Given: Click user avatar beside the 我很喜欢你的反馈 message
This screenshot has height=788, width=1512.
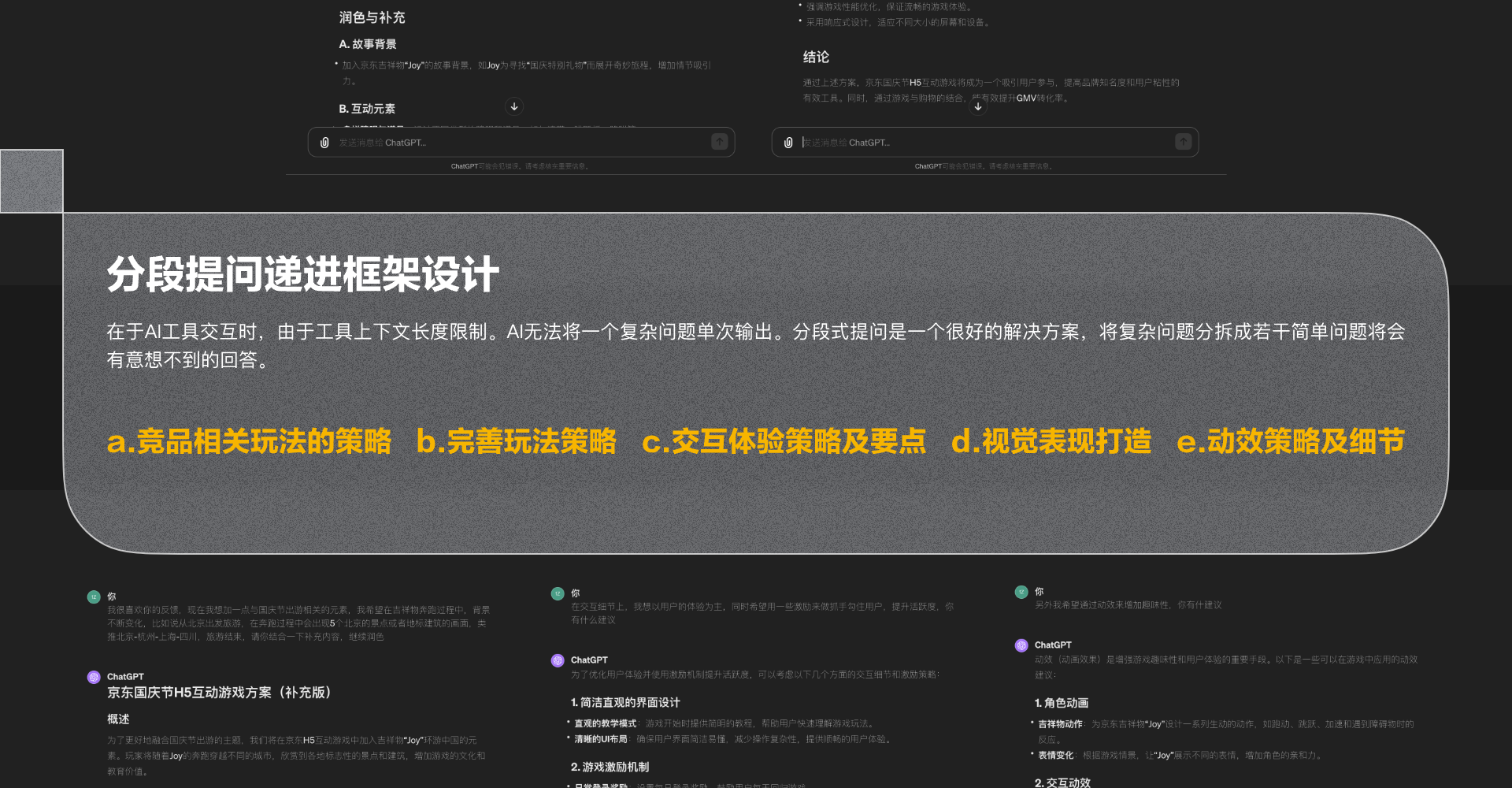Looking at the screenshot, I should (94, 597).
